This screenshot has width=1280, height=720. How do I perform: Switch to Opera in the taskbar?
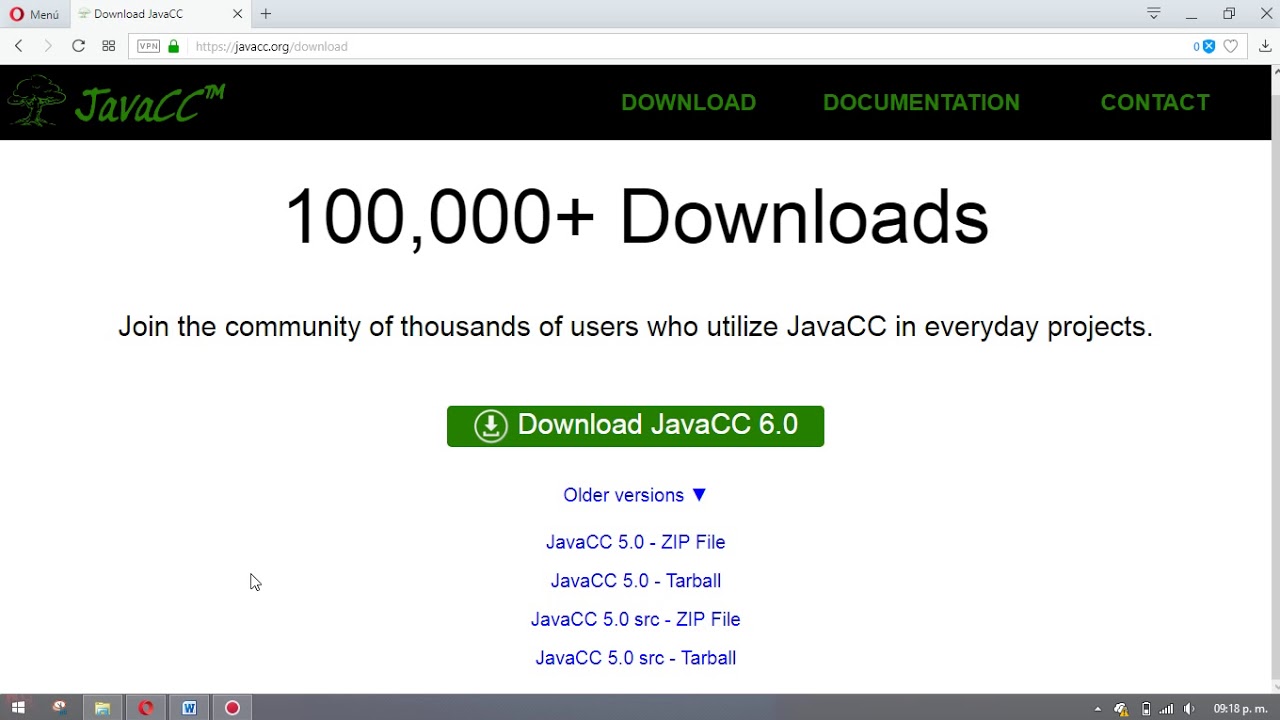click(146, 708)
